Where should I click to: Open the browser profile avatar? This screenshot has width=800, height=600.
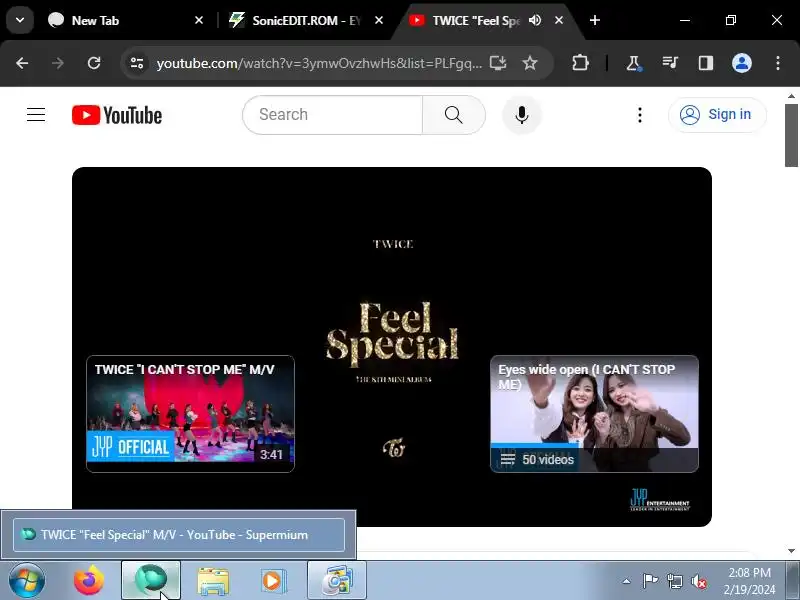coord(741,63)
